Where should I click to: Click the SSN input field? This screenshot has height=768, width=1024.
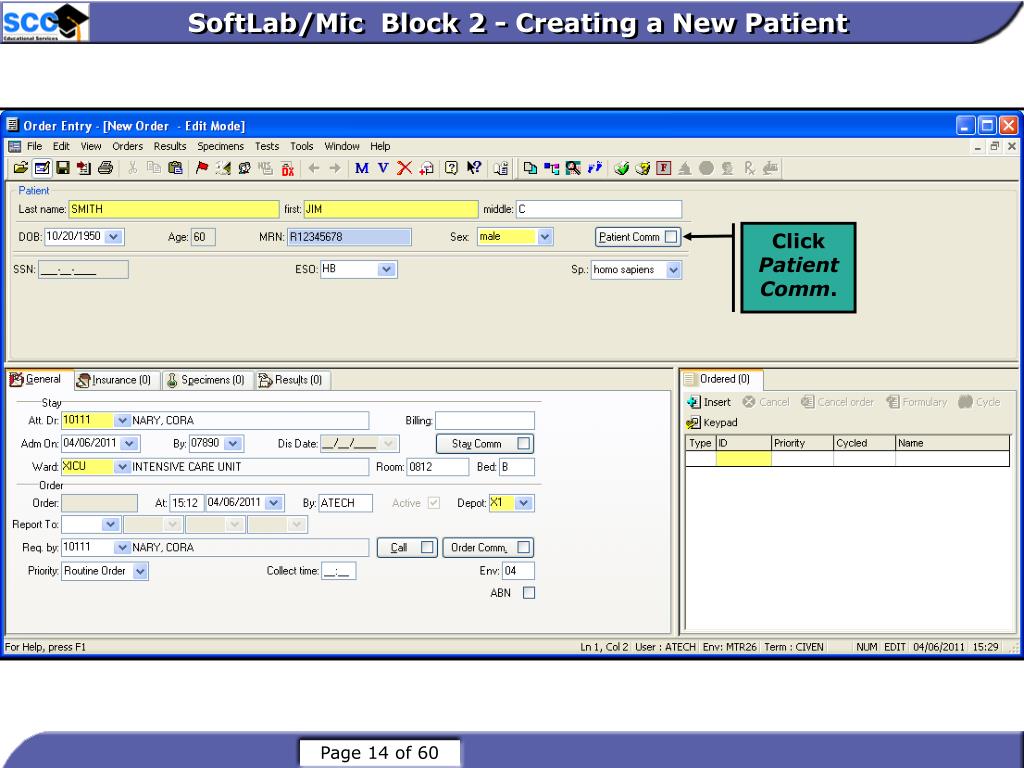[83, 270]
